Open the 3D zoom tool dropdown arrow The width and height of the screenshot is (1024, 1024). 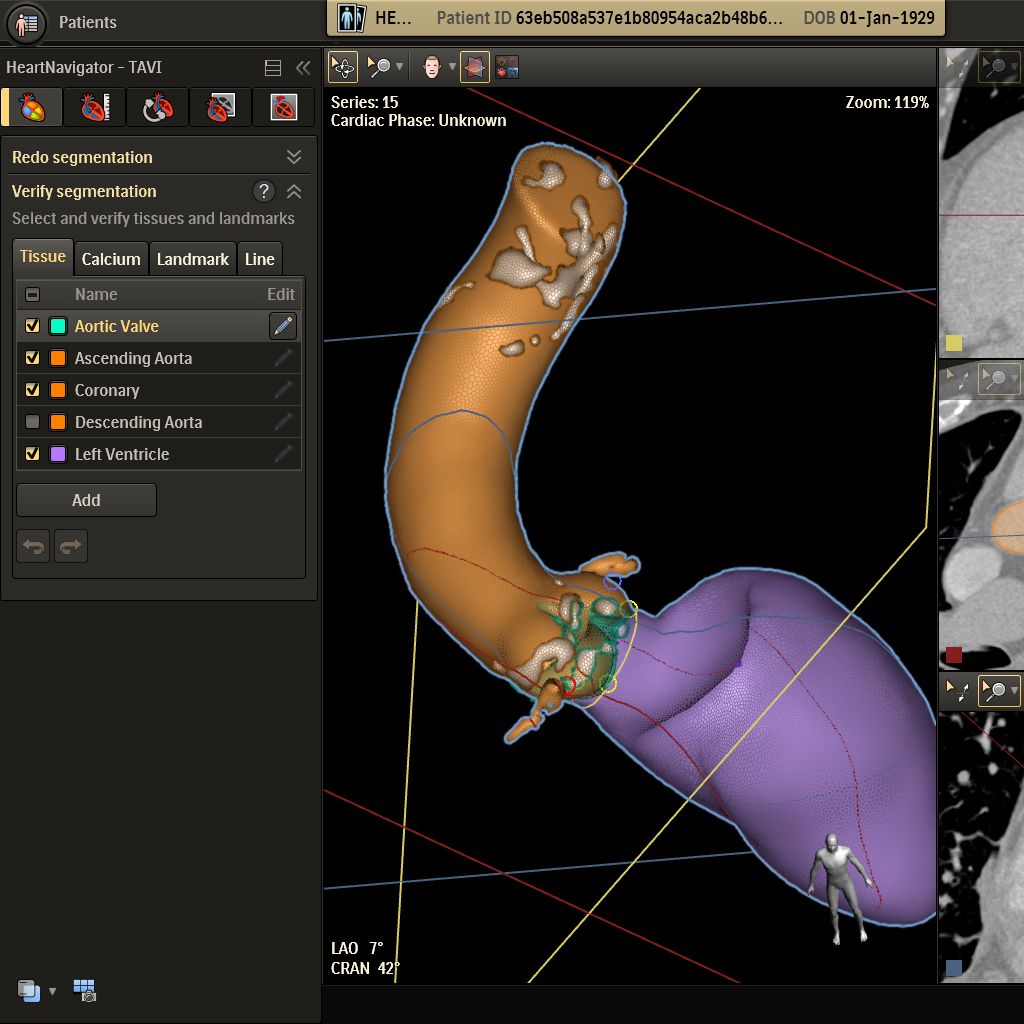pos(399,67)
